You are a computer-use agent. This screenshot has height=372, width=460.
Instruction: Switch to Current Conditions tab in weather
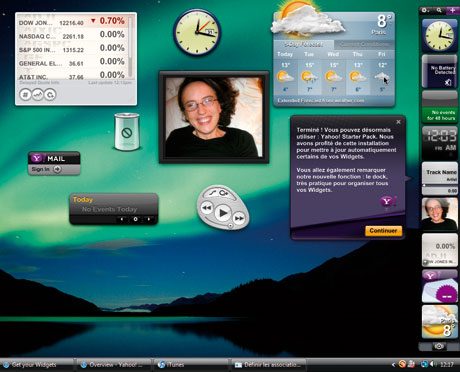pyautogui.click(x=364, y=45)
